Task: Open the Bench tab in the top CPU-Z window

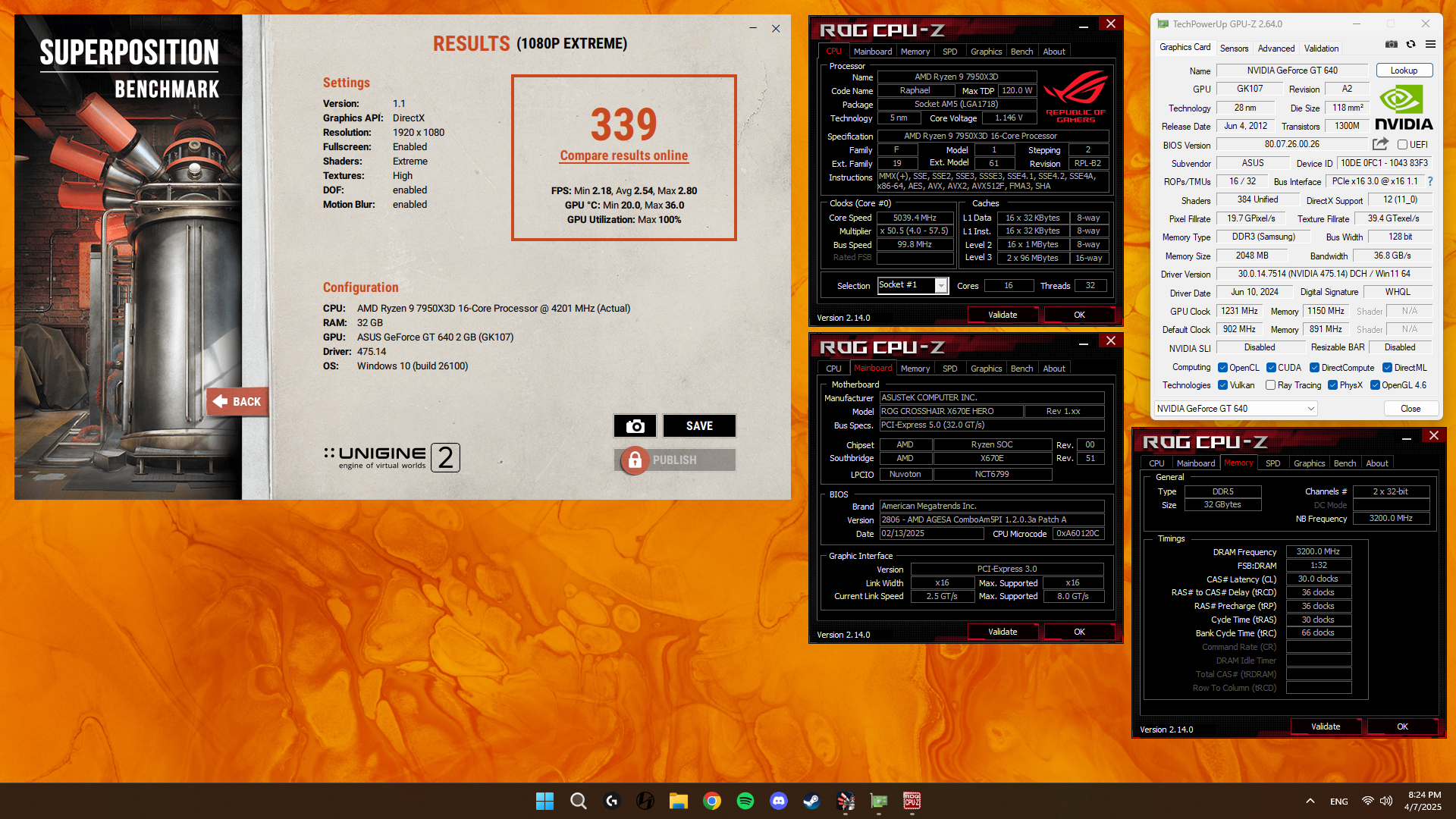Action: tap(1021, 52)
